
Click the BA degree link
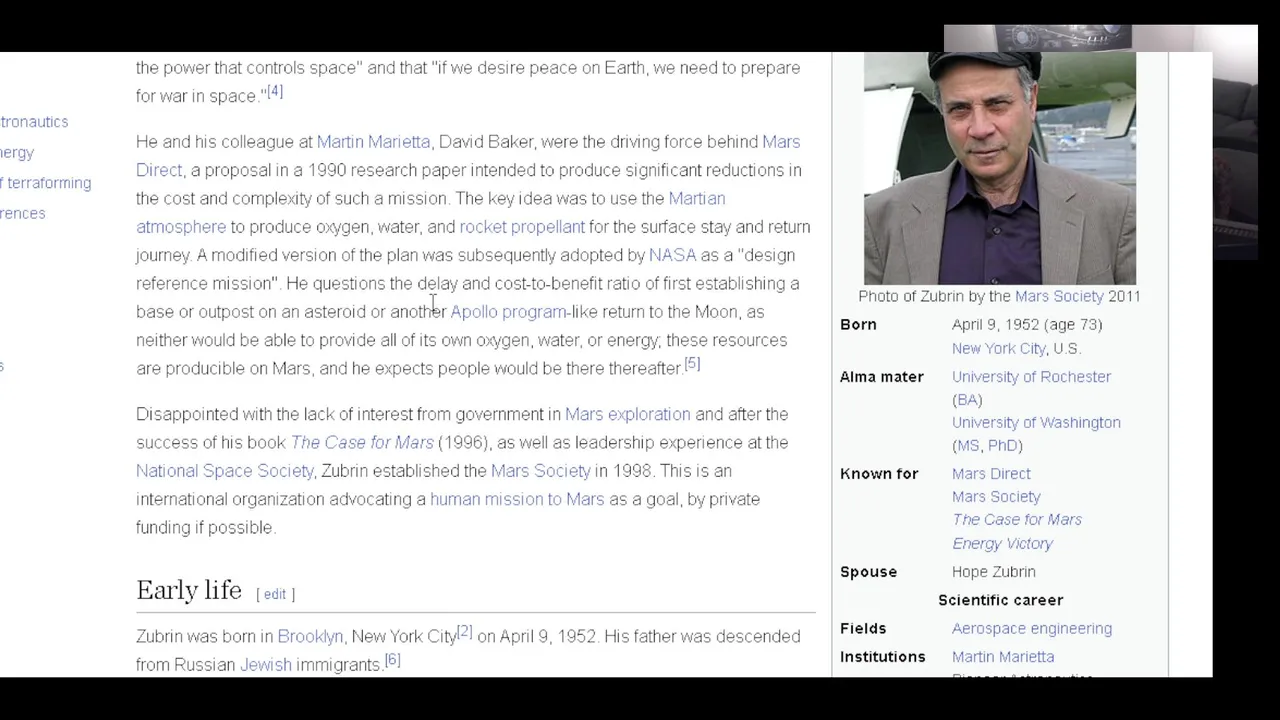tap(967, 399)
